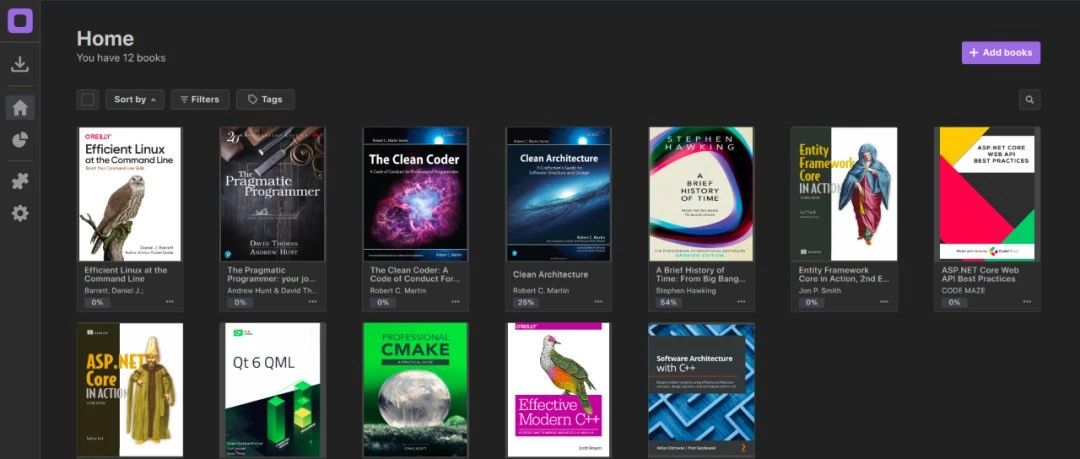This screenshot has width=1080, height=459.
Task: Open ASP.NET Core in Action cover
Action: tap(130, 390)
